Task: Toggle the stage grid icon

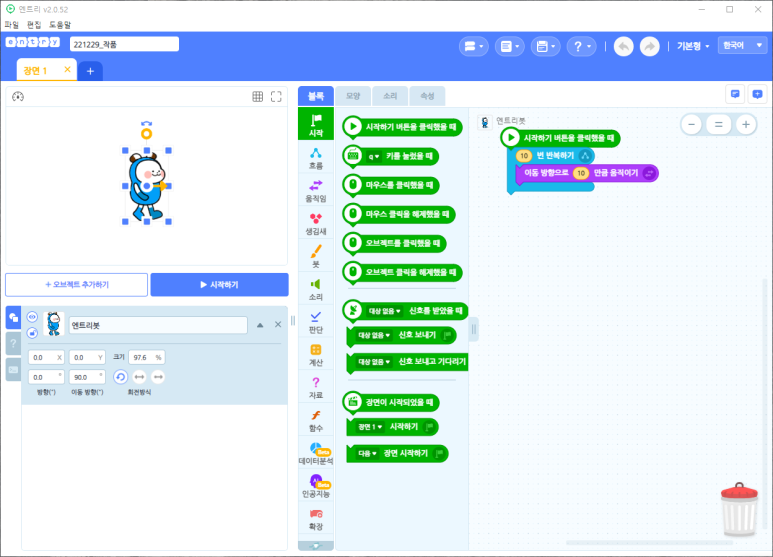Action: tap(257, 97)
